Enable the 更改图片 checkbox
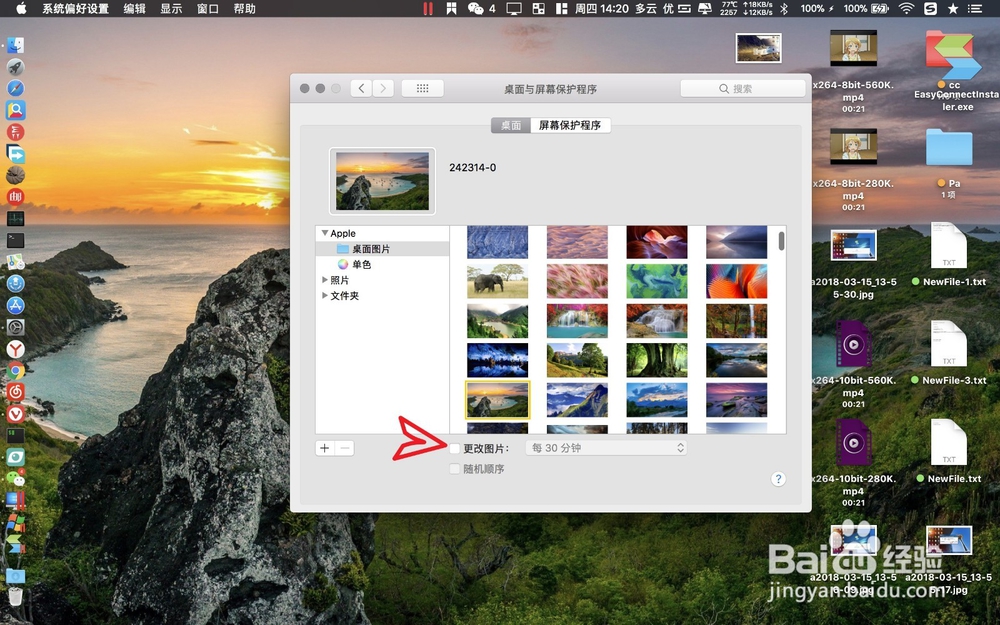 click(x=455, y=447)
